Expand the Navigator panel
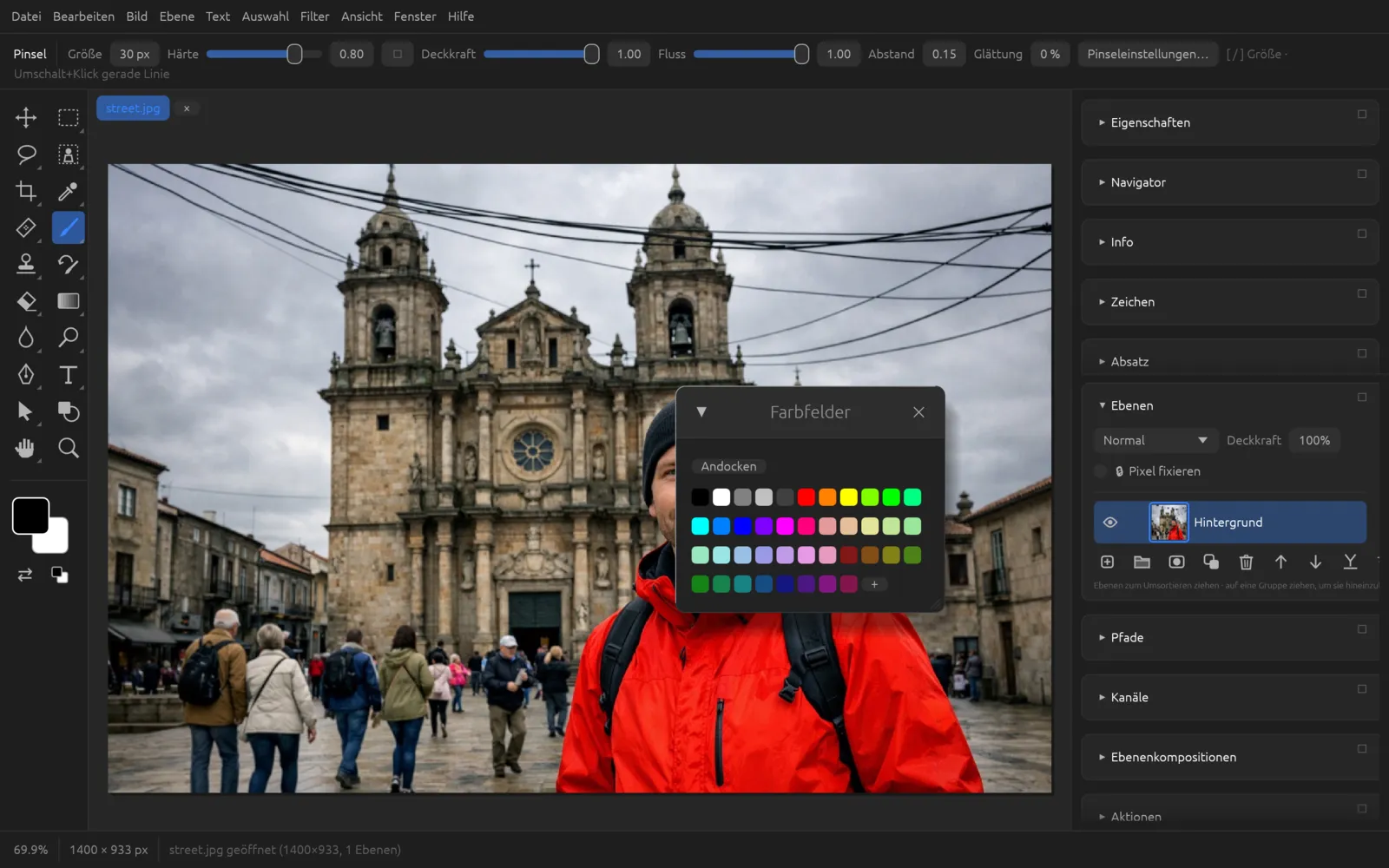 1102,182
